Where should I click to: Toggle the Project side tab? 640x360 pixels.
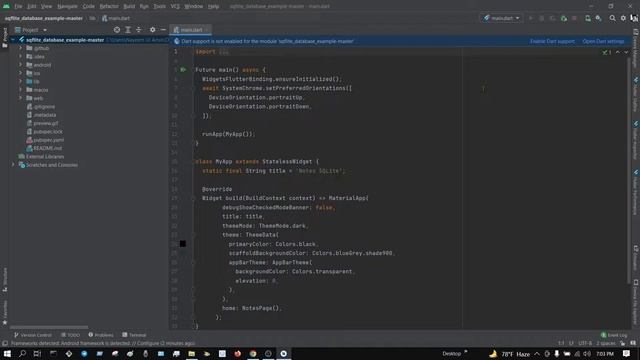coord(4,38)
